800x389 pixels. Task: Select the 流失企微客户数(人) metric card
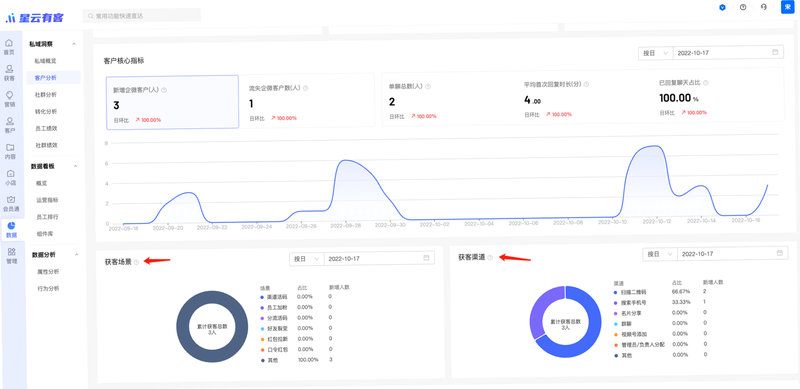pos(307,101)
